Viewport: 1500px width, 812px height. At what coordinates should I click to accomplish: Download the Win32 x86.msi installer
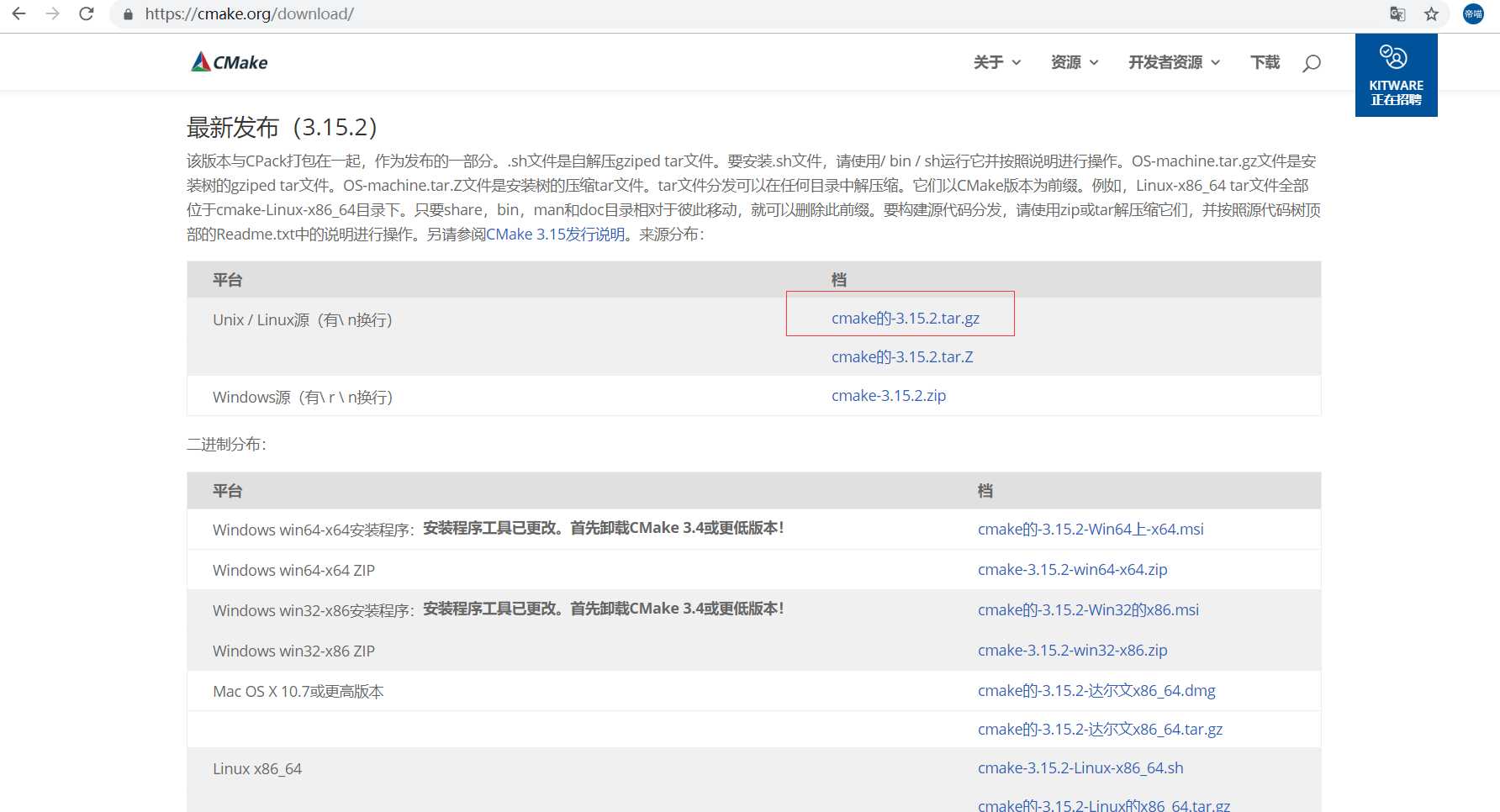[1088, 610]
